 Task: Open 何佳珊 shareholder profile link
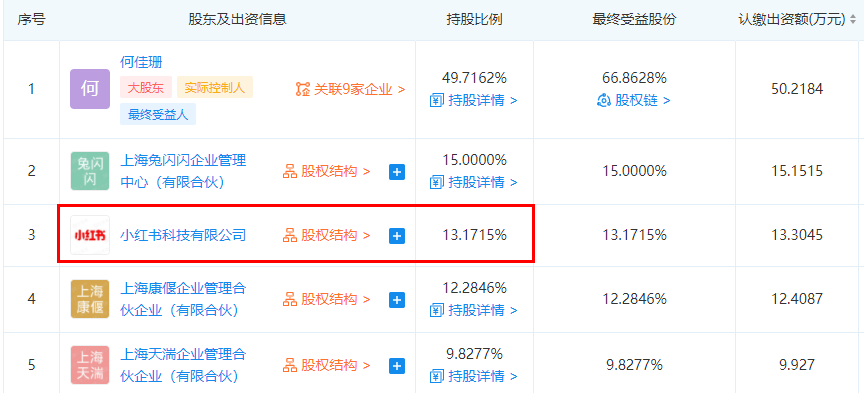[x=141, y=62]
